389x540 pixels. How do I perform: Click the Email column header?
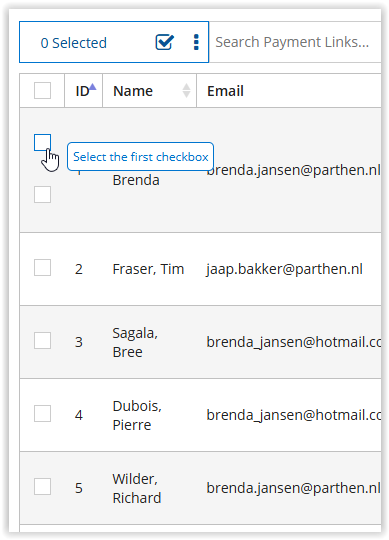[225, 91]
